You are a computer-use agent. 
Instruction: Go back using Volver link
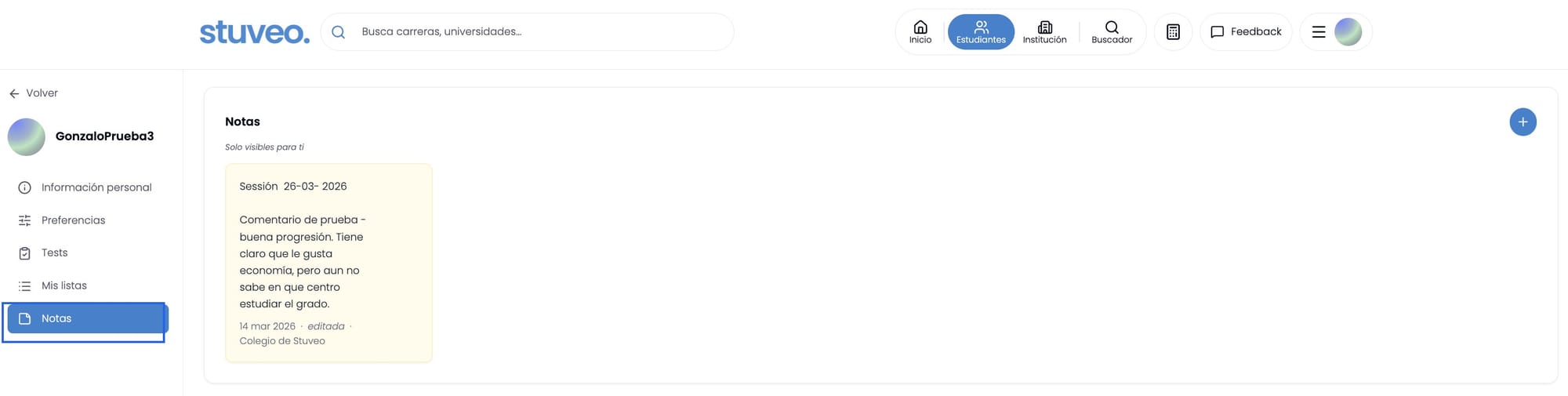coord(34,93)
